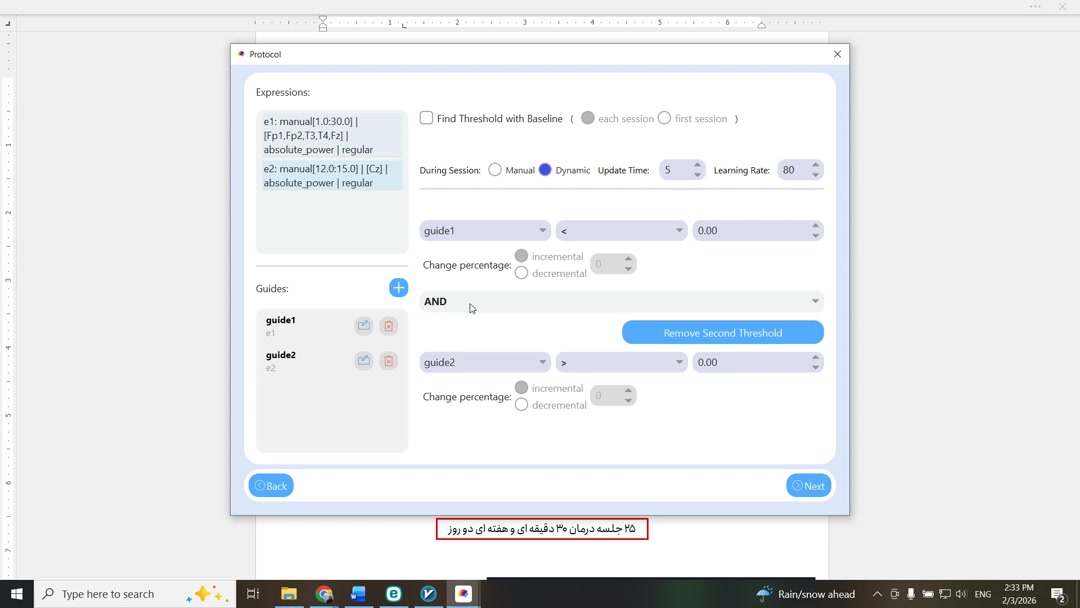Screen dimensions: 1080x608
Task: Open the guide1 guide dropdown
Action: [x=485, y=230]
